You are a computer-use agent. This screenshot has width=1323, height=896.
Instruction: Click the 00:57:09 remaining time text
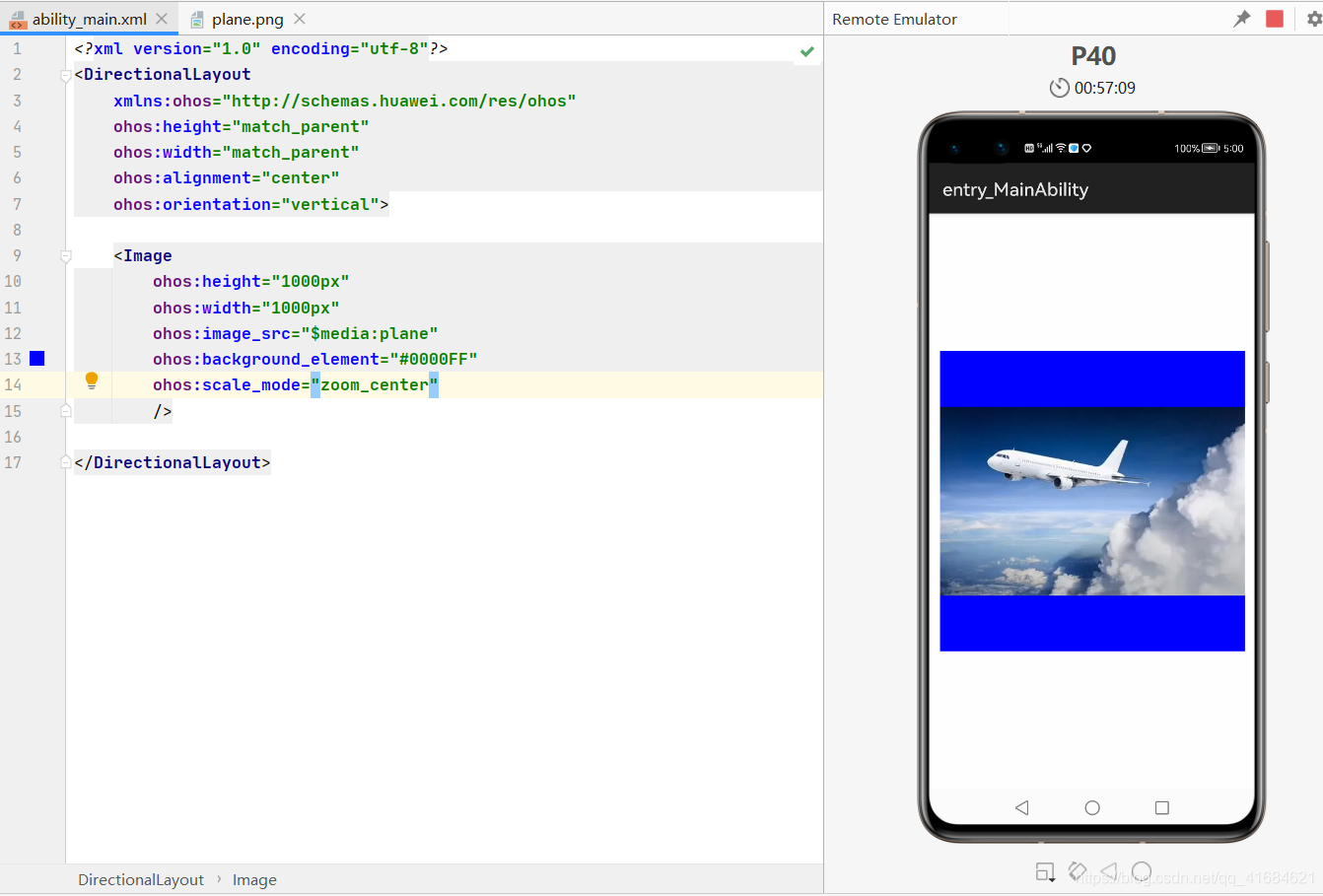coord(1105,88)
